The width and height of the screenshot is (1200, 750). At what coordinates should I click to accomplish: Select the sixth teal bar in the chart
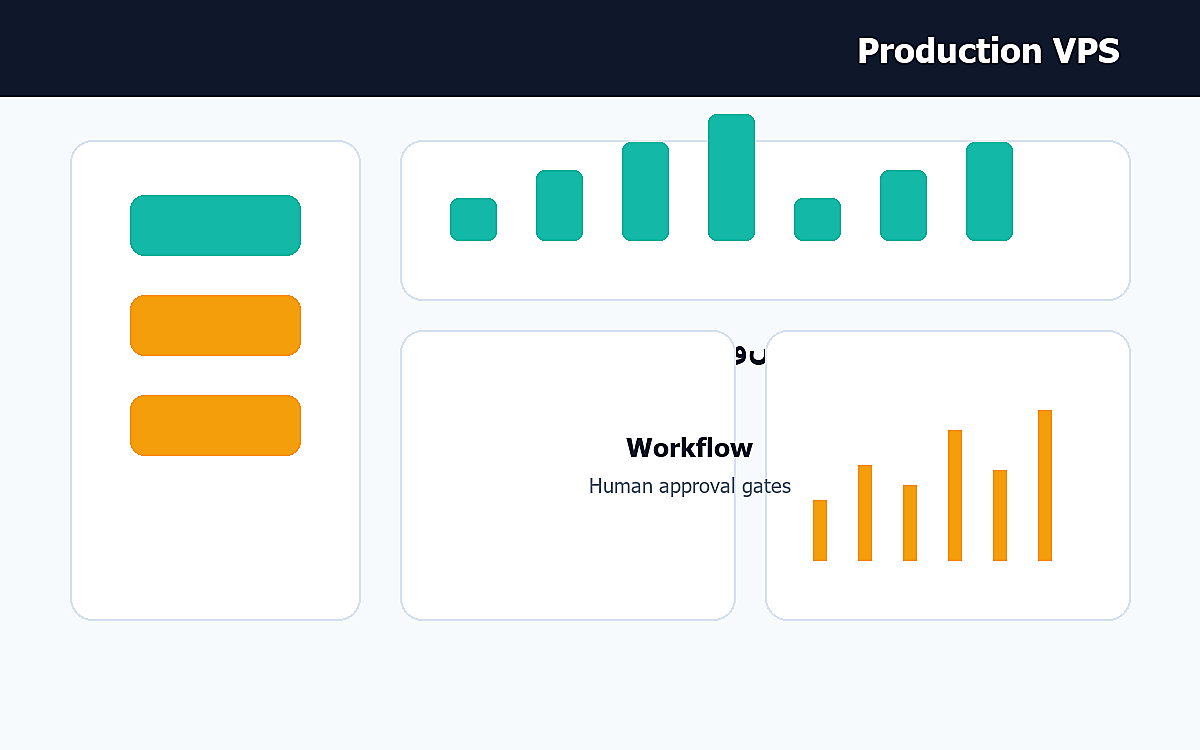click(x=903, y=205)
